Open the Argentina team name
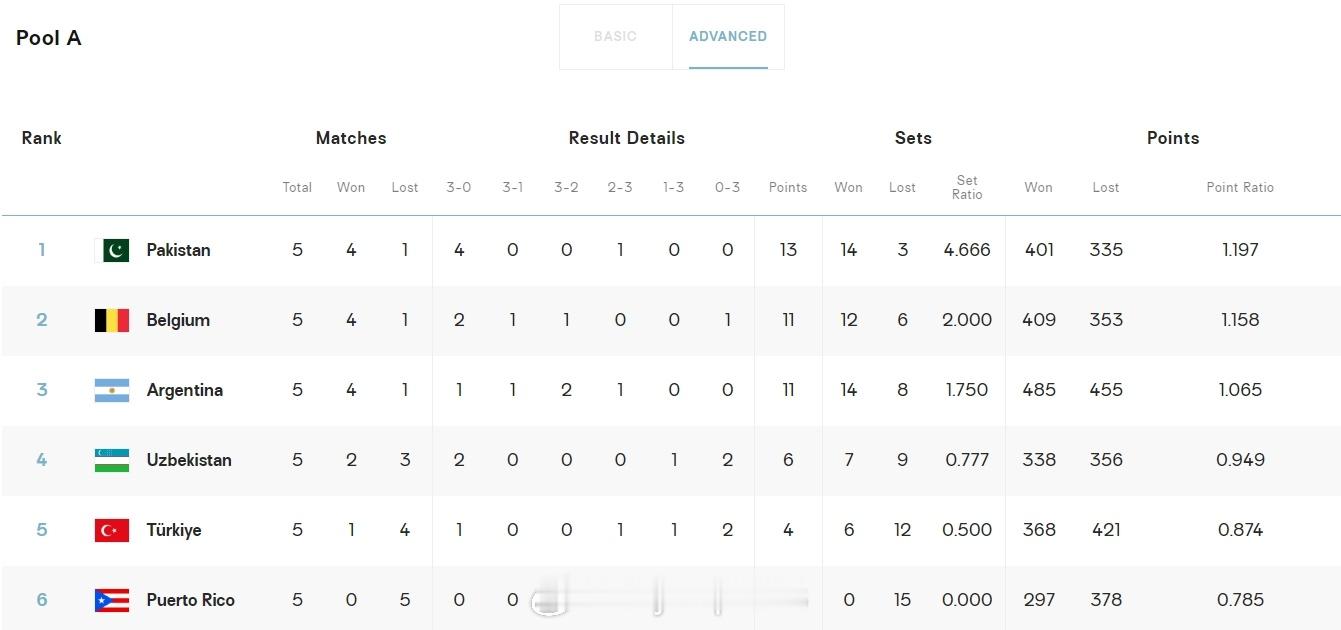Image resolution: width=1341 pixels, height=630 pixels. tap(185, 390)
